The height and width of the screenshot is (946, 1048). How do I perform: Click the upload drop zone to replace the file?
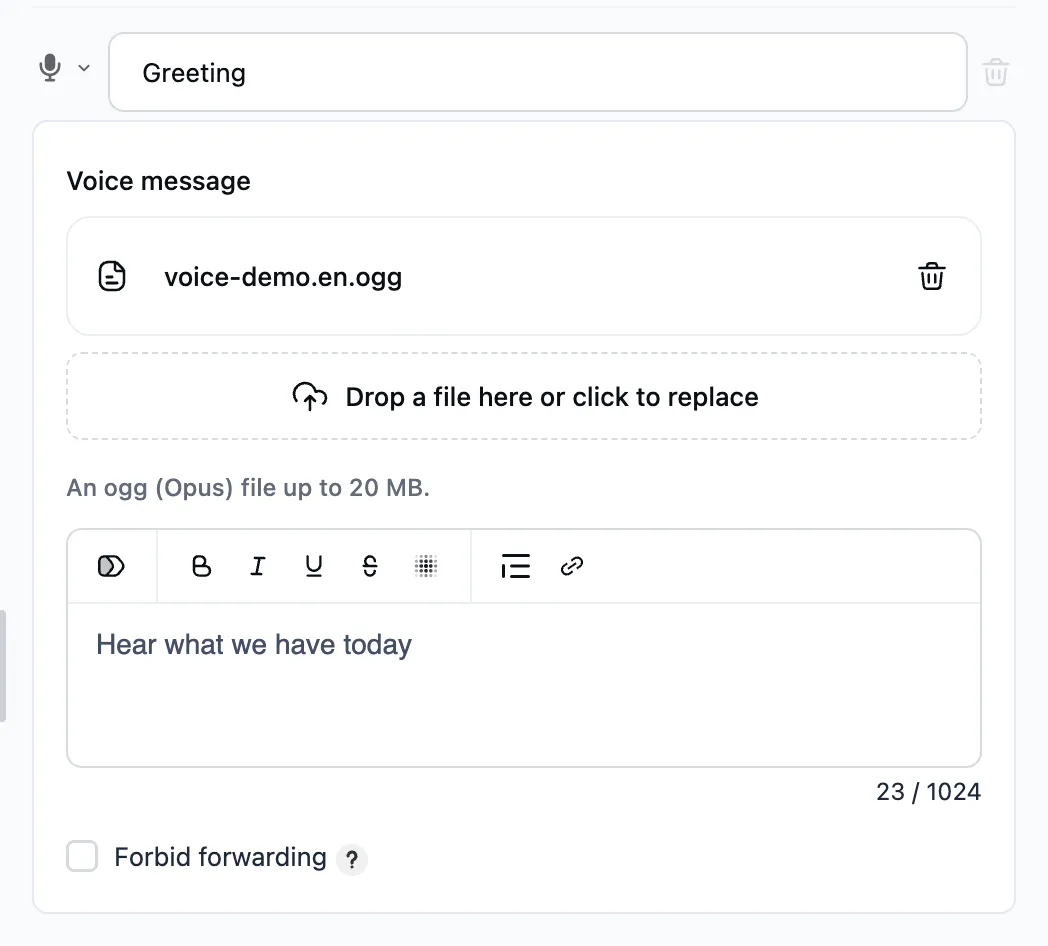[524, 396]
